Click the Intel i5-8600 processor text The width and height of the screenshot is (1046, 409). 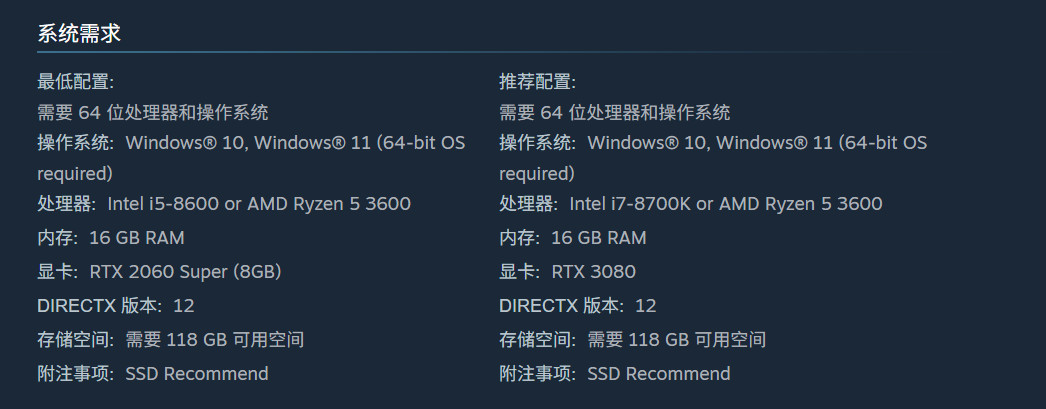[x=162, y=204]
